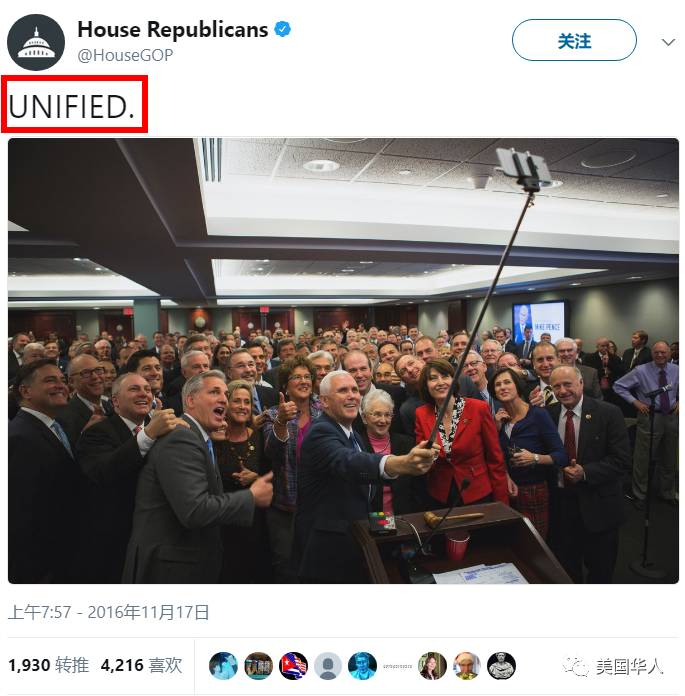View the 4,216 喜欢 likes list
This screenshot has height=696, width=685.
click(141, 665)
